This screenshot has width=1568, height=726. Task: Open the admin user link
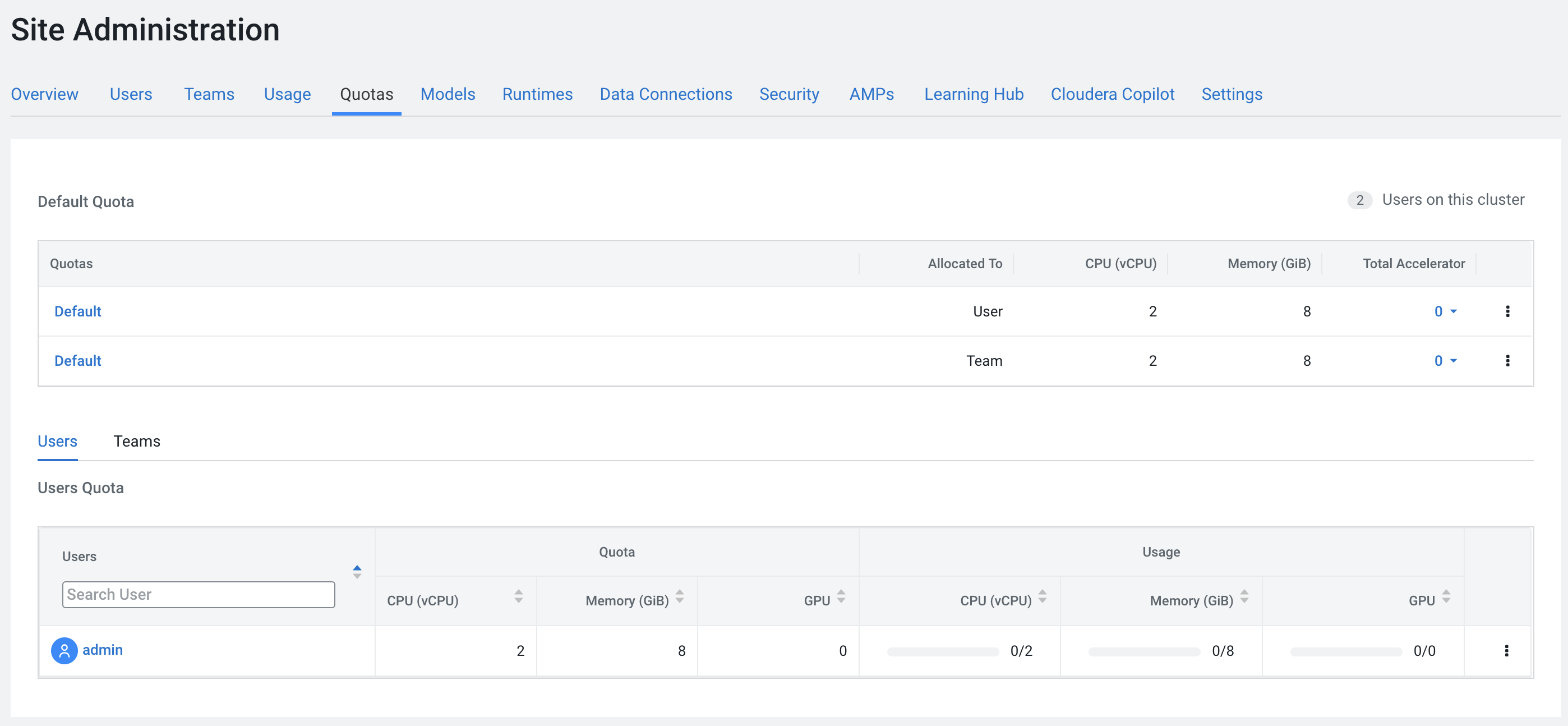(x=102, y=650)
